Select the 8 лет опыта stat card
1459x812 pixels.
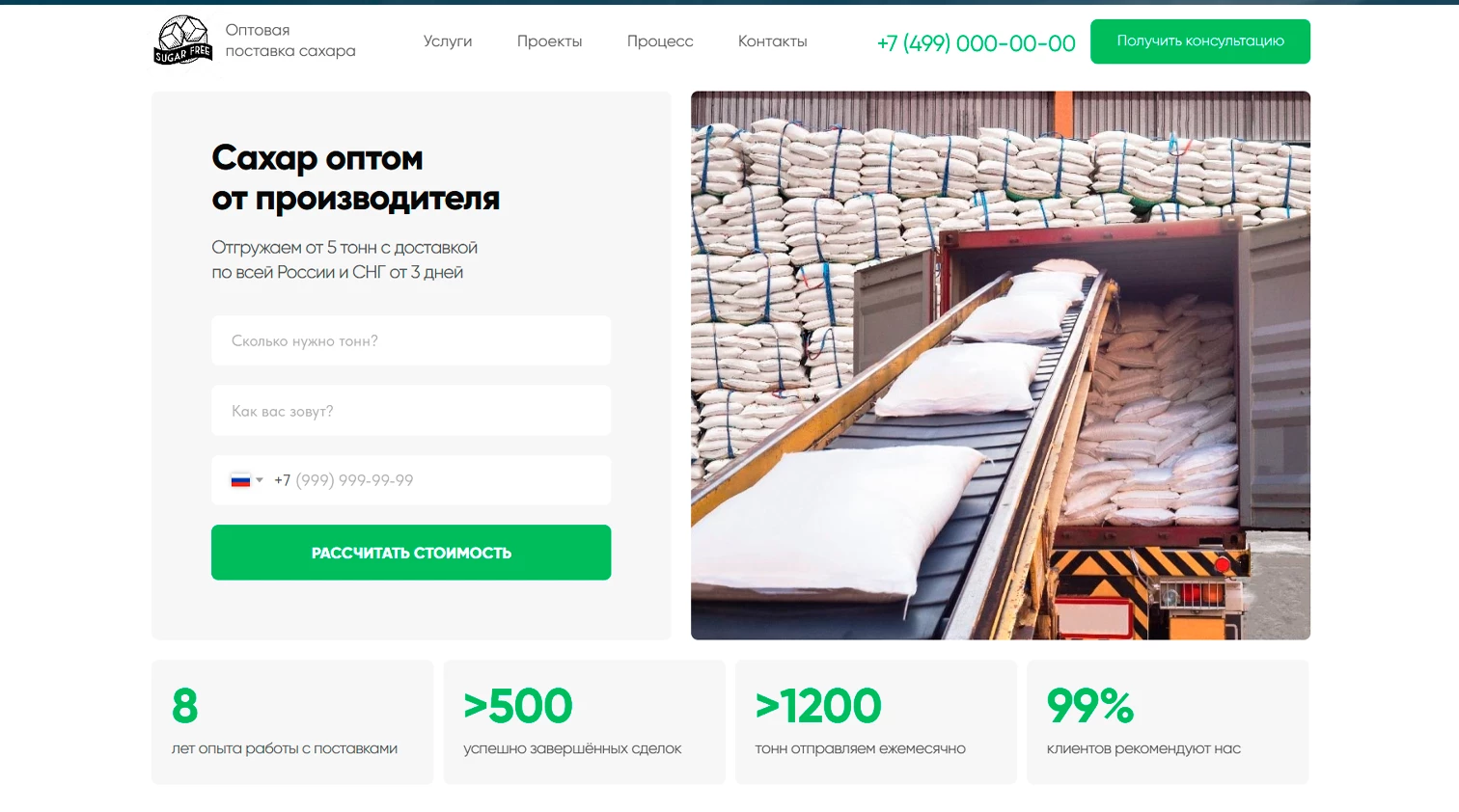(x=292, y=722)
